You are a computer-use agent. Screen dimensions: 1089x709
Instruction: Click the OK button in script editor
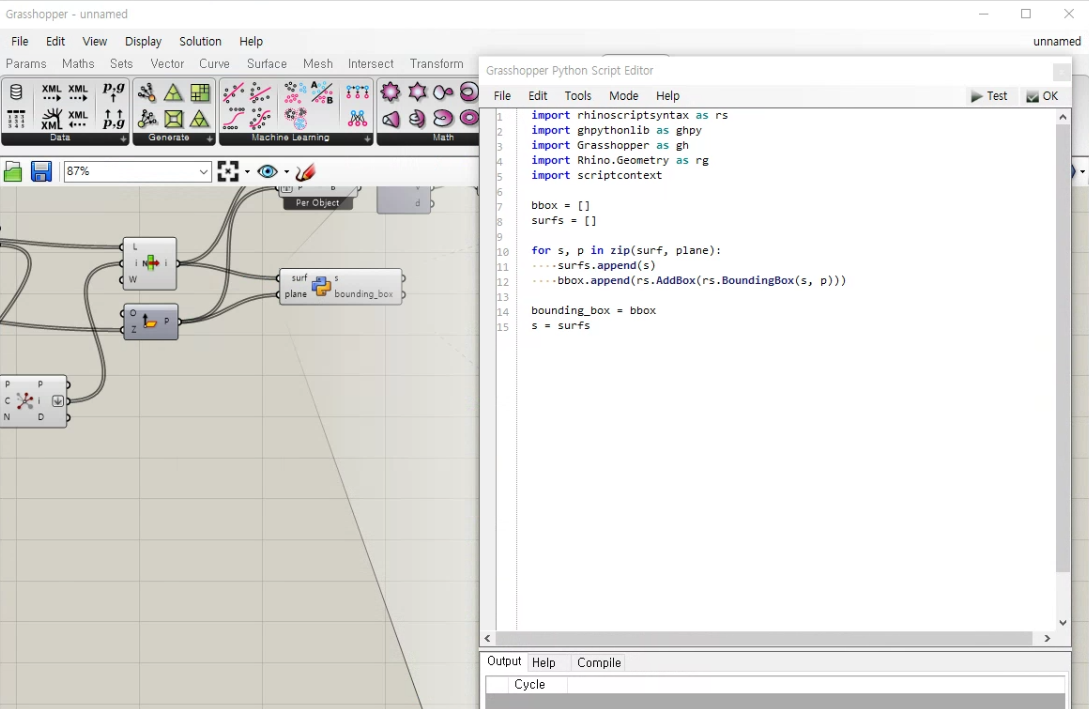(x=1042, y=96)
